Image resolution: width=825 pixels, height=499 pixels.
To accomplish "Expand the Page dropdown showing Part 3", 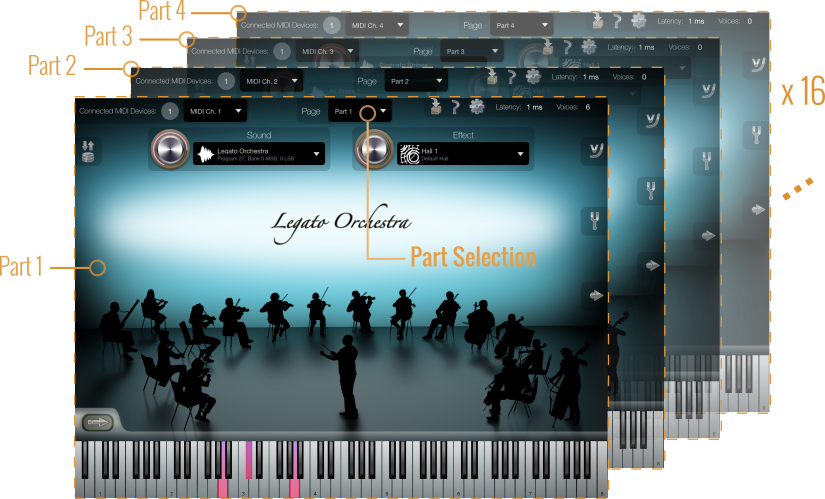I will (x=472, y=52).
